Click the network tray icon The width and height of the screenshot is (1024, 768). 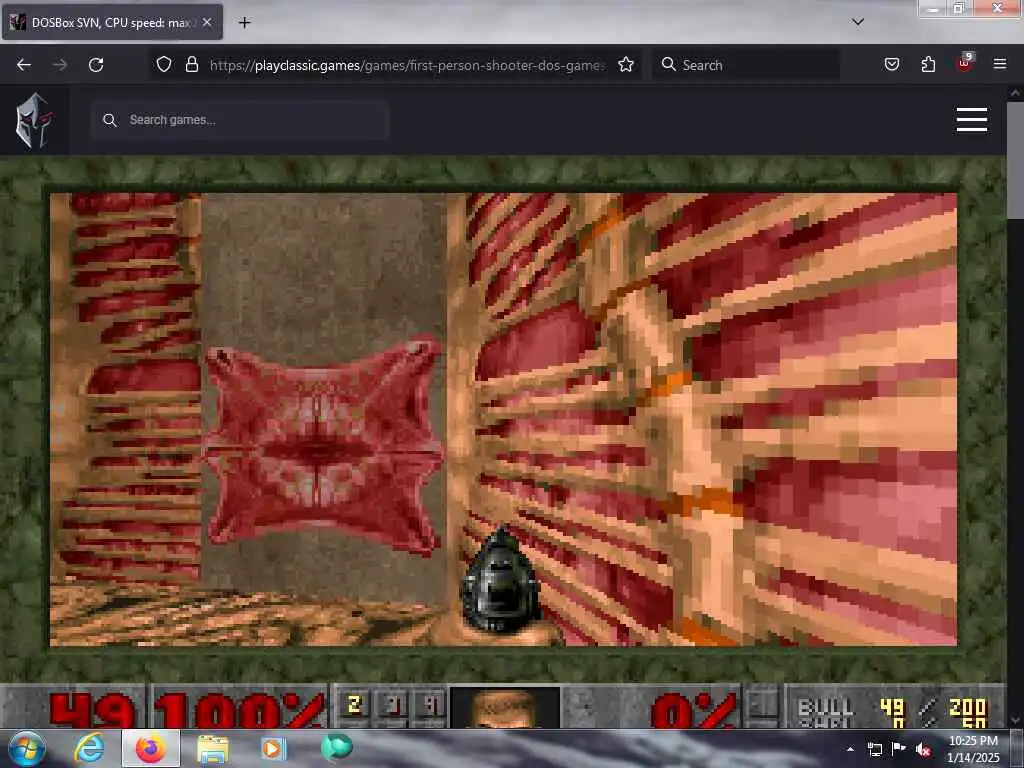pos(874,749)
